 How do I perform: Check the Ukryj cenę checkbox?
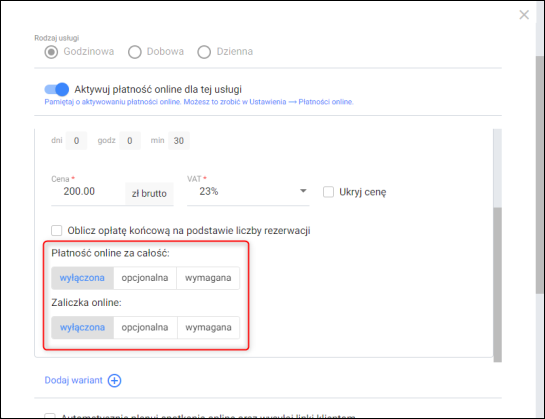[x=328, y=192]
